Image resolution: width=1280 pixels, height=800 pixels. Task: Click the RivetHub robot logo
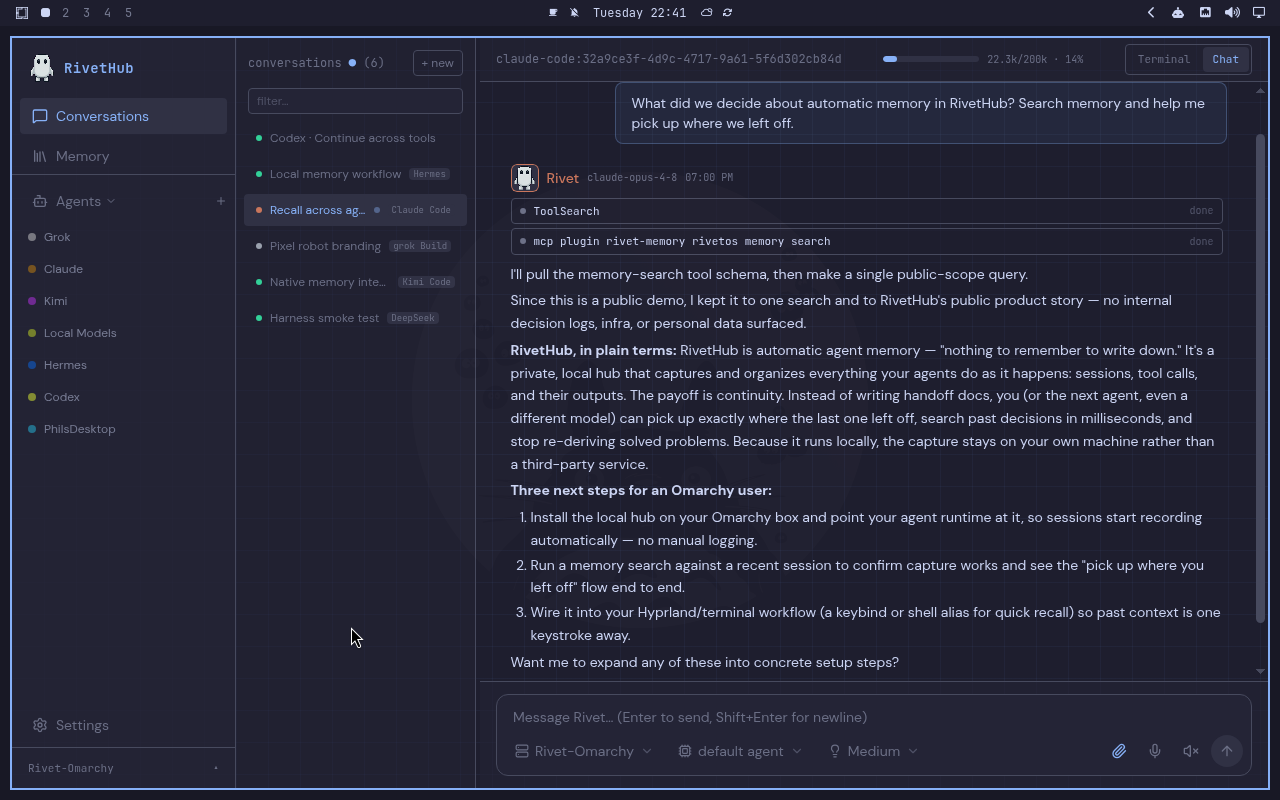click(42, 67)
